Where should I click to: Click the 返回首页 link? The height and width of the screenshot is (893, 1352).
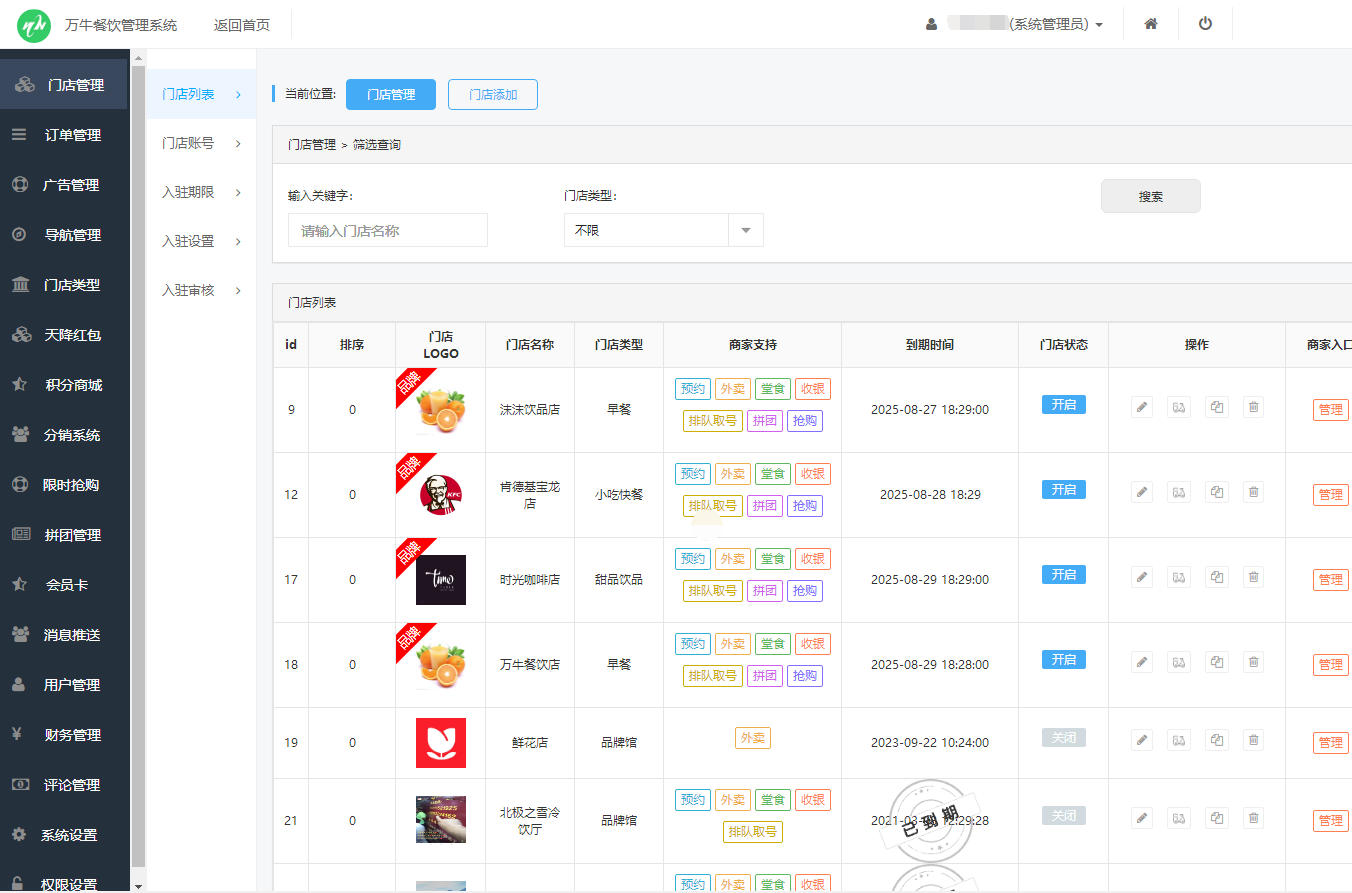(x=241, y=25)
